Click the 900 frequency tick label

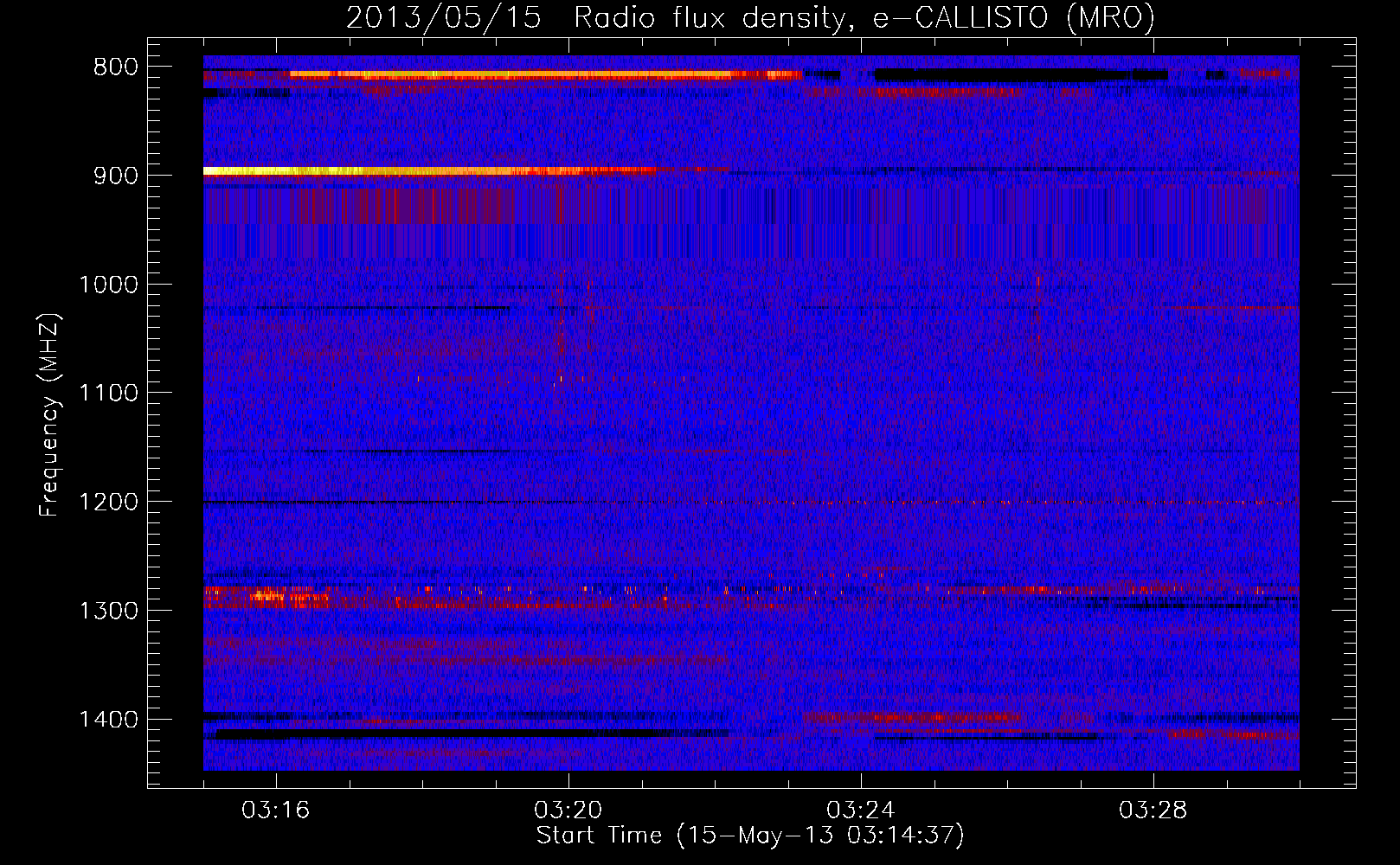click(116, 176)
